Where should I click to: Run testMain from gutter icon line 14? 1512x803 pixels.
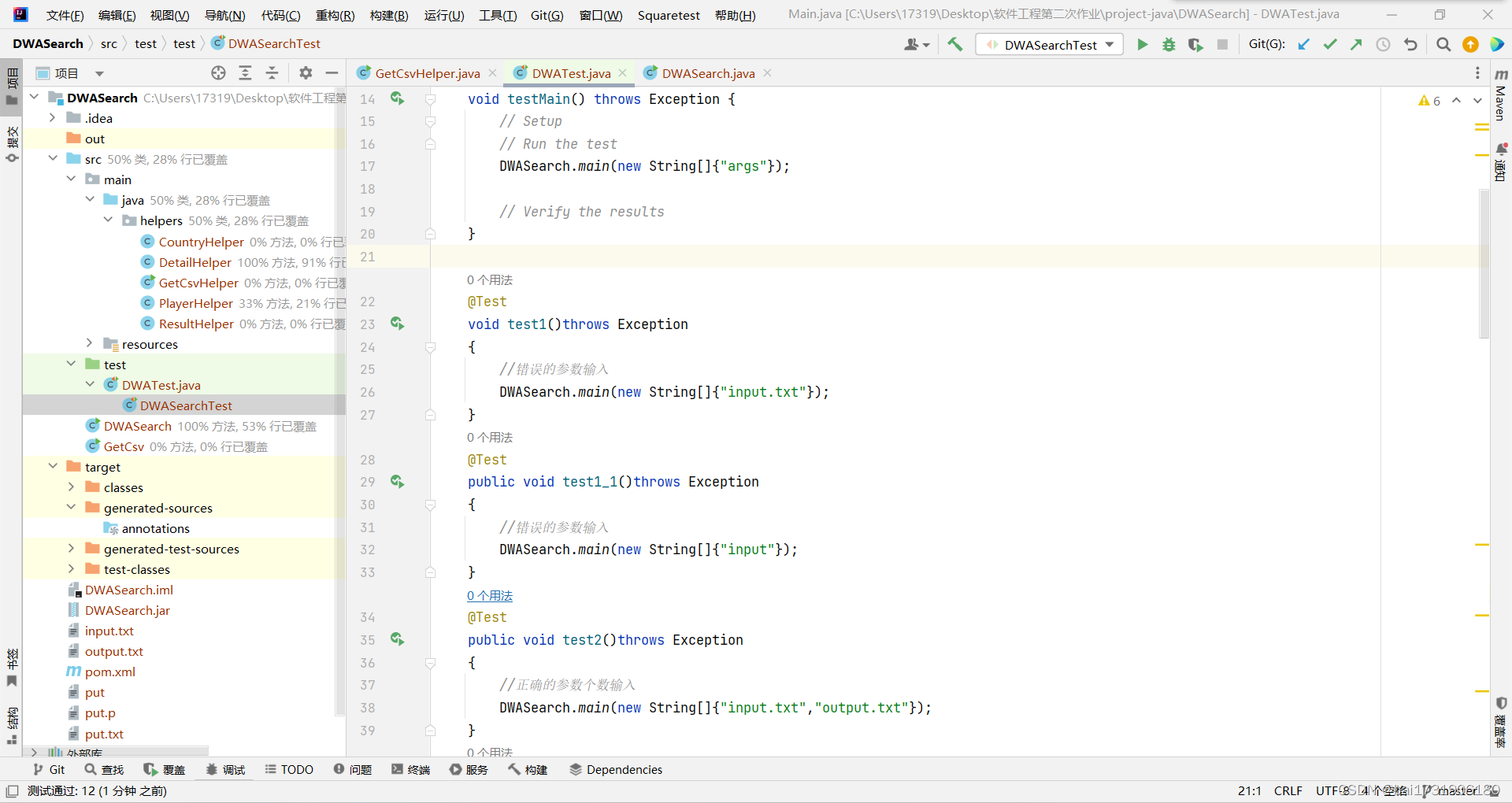pyautogui.click(x=397, y=98)
